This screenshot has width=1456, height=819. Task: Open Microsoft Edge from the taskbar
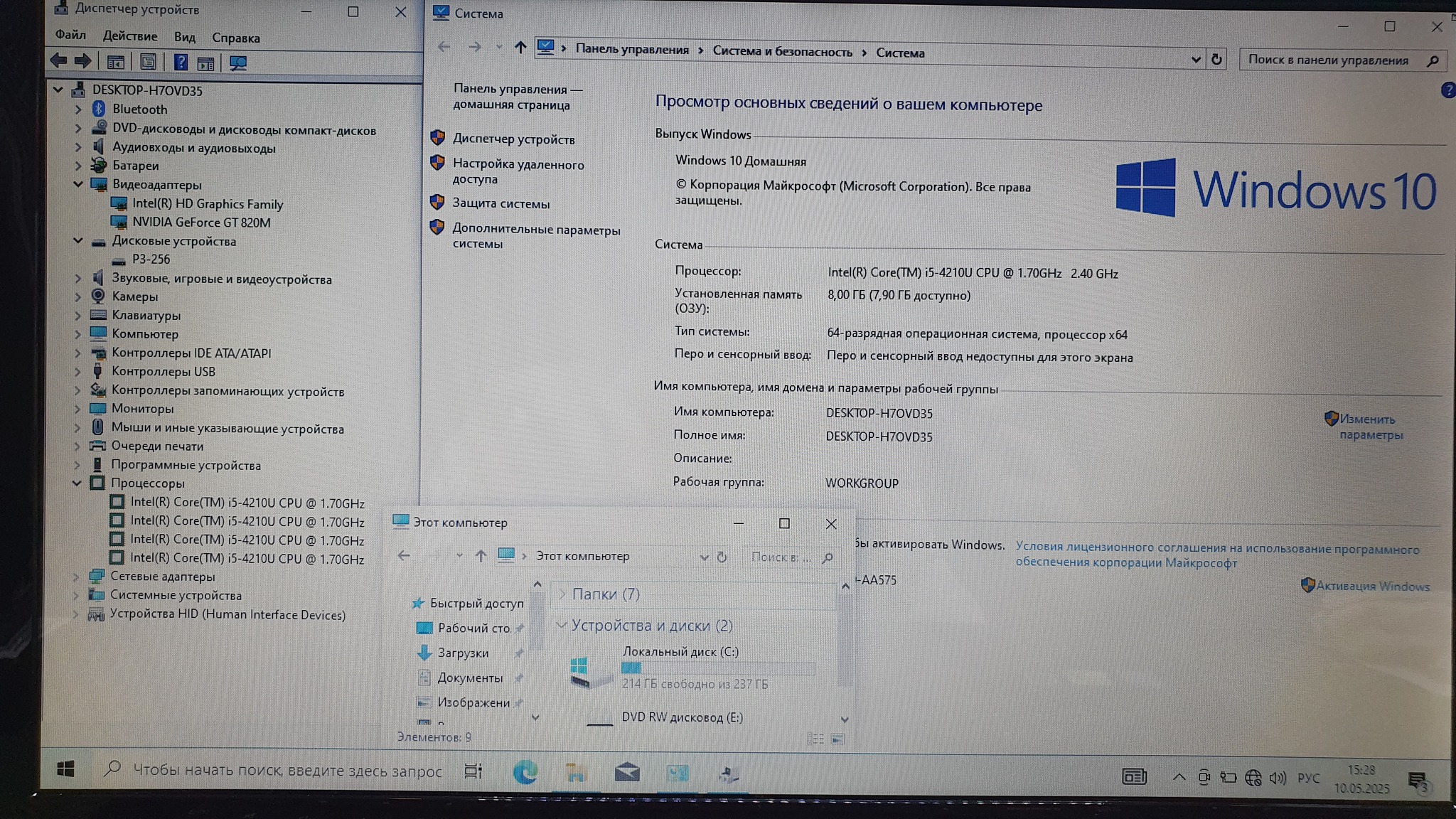[525, 772]
